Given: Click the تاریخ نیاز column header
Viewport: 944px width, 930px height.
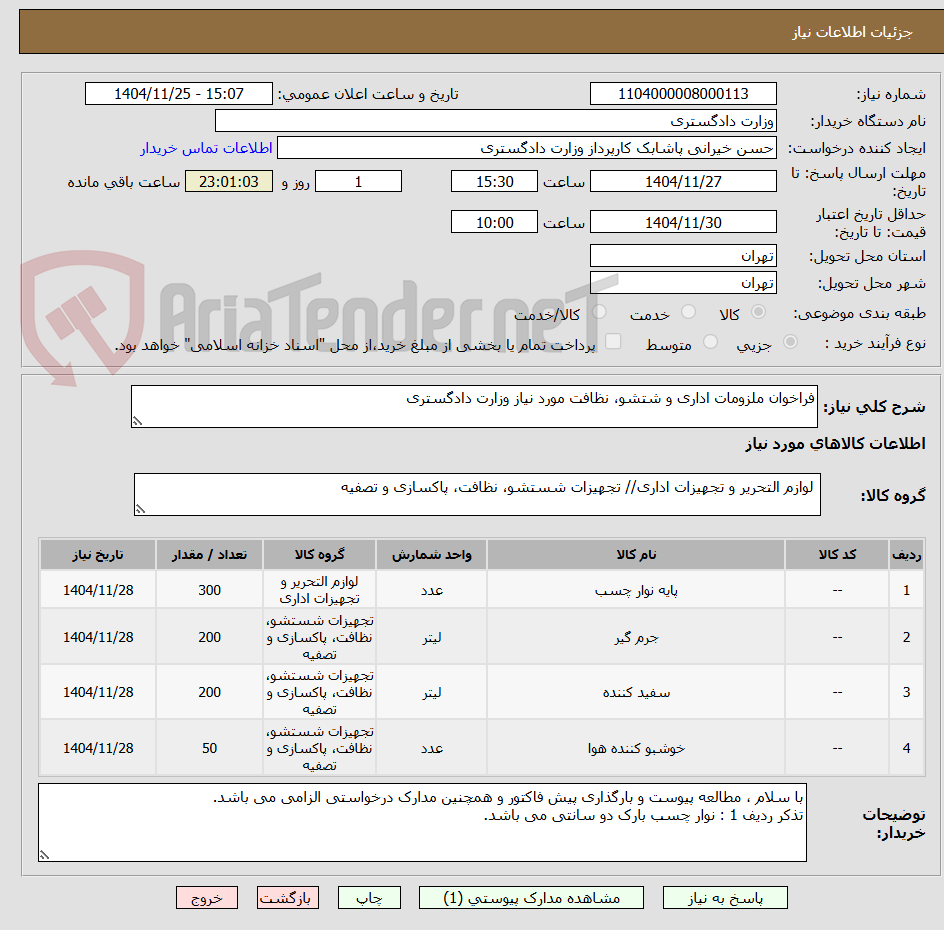Looking at the screenshot, I should coord(98,554).
